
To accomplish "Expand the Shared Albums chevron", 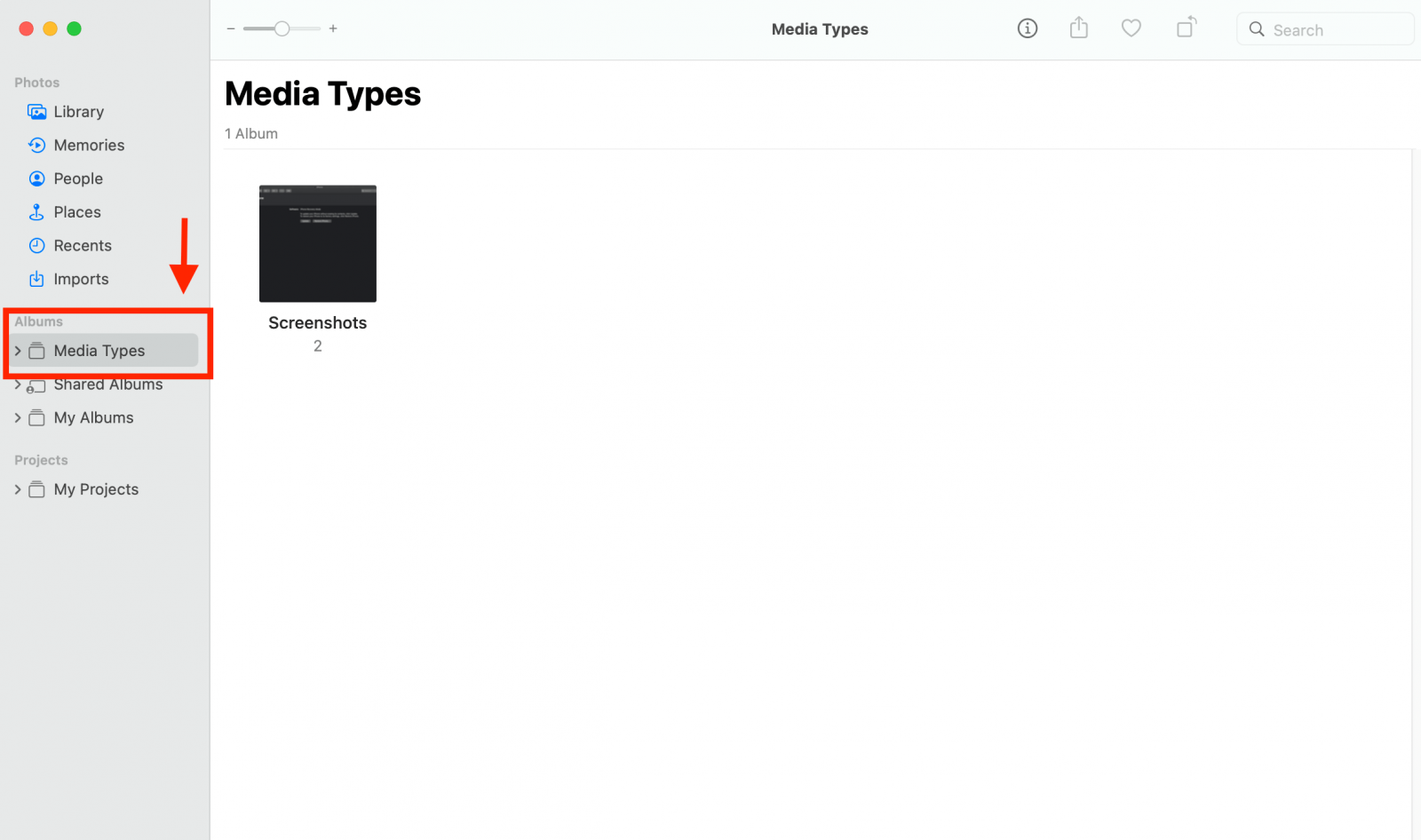I will (x=17, y=384).
